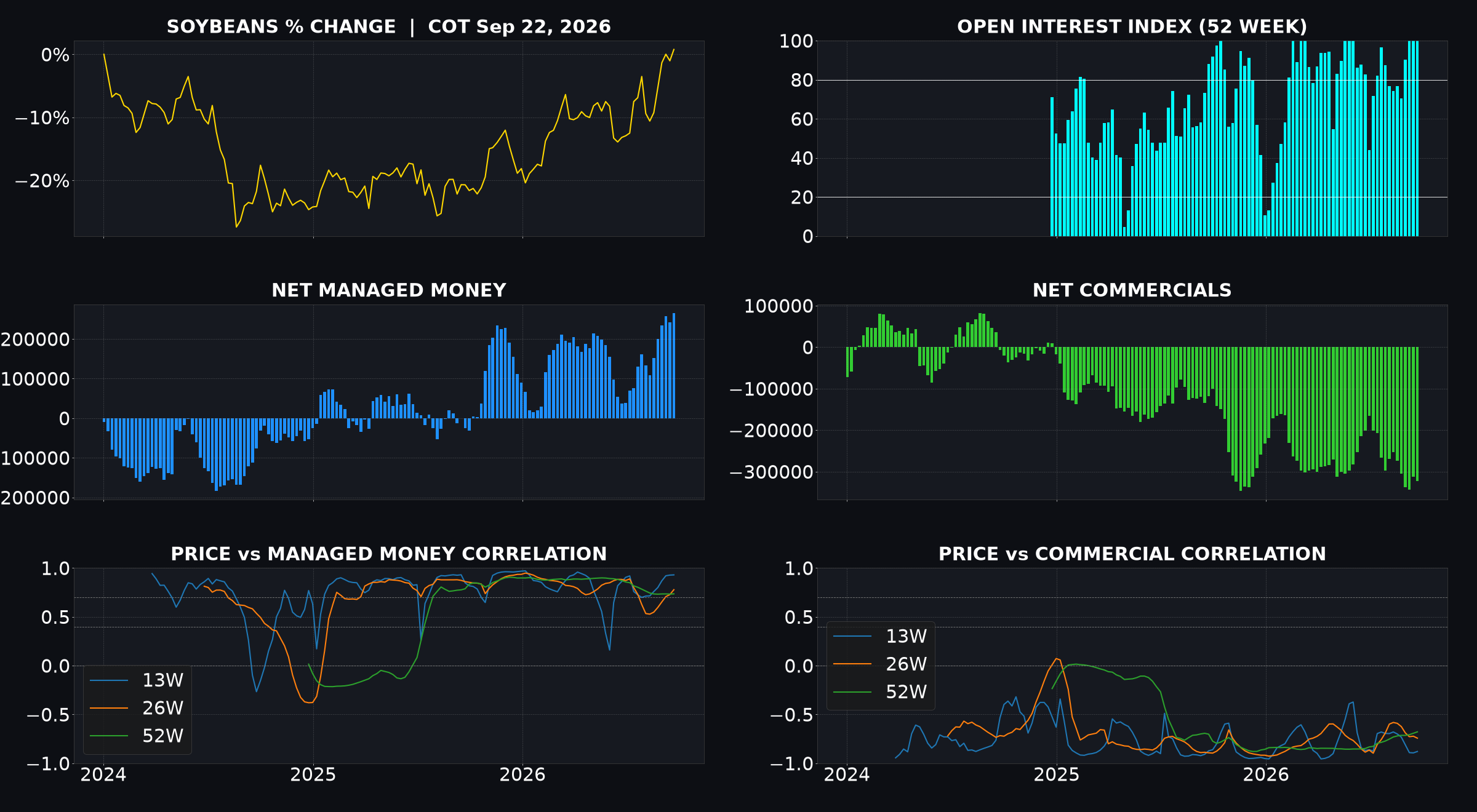The width and height of the screenshot is (1477, 812).
Task: Click the −20% label on soybeans chart
Action: tap(42, 181)
